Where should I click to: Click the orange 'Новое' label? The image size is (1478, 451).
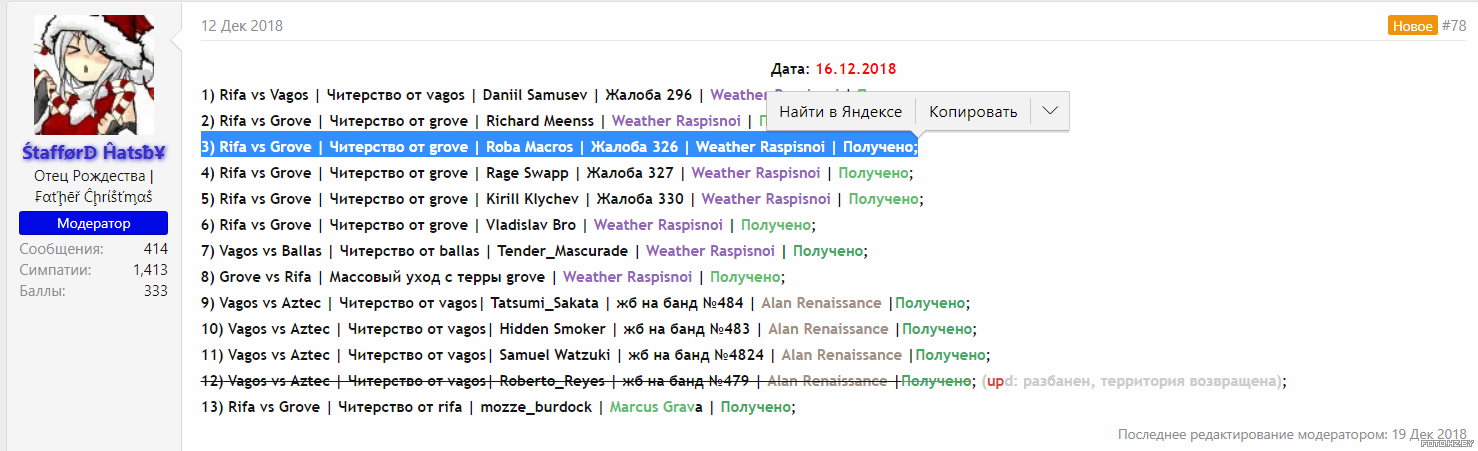coord(1413,26)
